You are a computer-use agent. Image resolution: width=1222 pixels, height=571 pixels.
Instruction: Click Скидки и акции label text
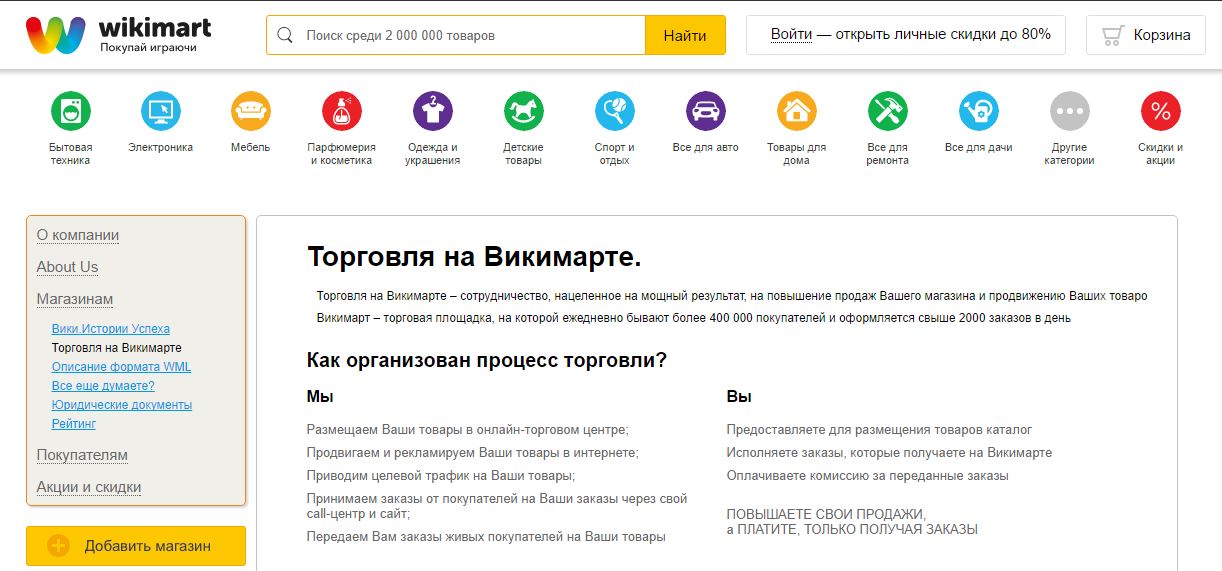[1160, 154]
